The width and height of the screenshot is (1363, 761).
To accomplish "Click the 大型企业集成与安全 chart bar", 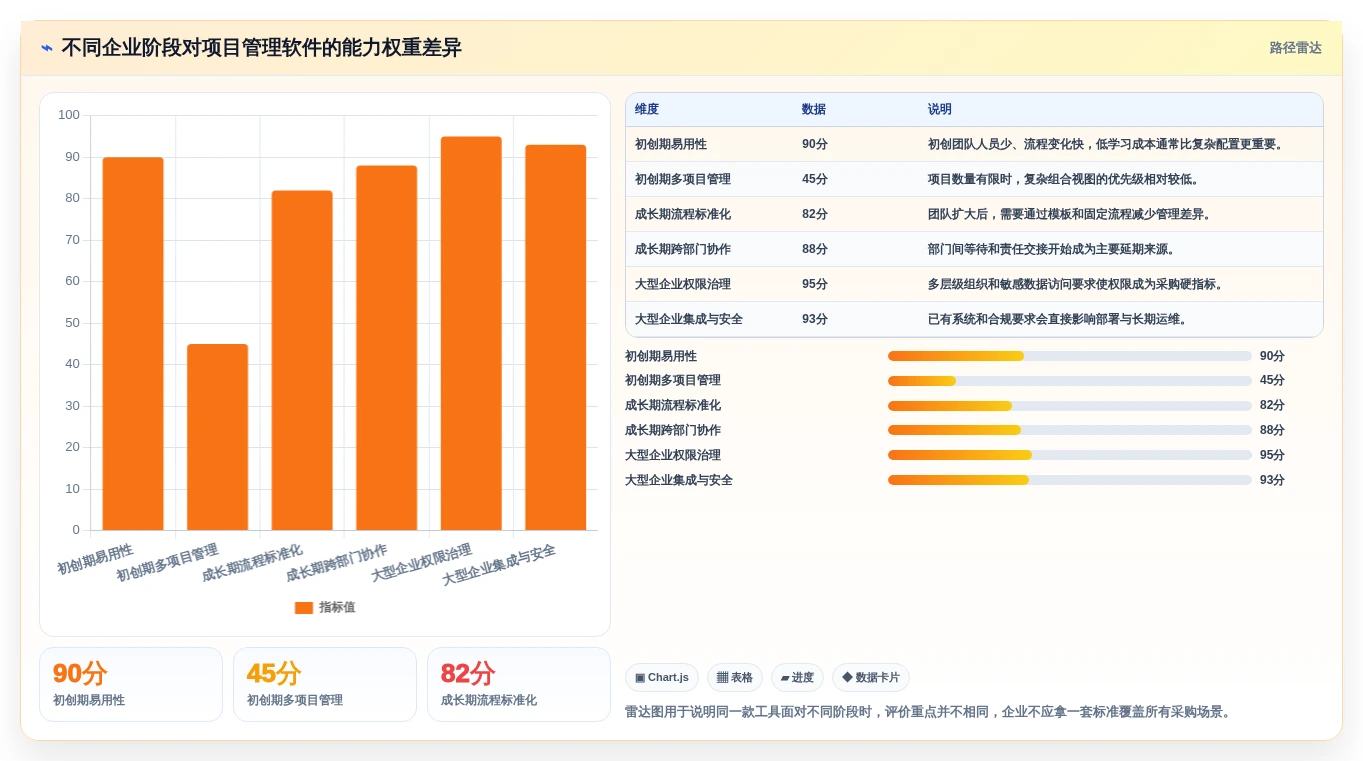I will (556, 337).
